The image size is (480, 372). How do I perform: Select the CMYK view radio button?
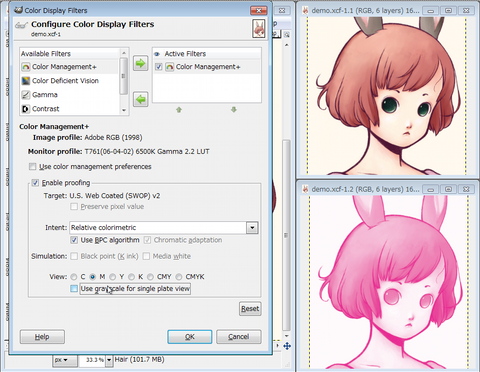(x=179, y=277)
